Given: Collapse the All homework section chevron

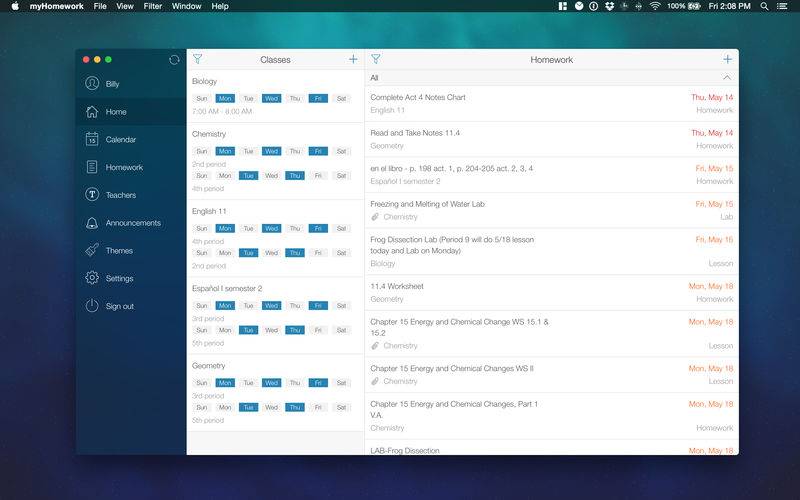Looking at the screenshot, I should (727, 78).
